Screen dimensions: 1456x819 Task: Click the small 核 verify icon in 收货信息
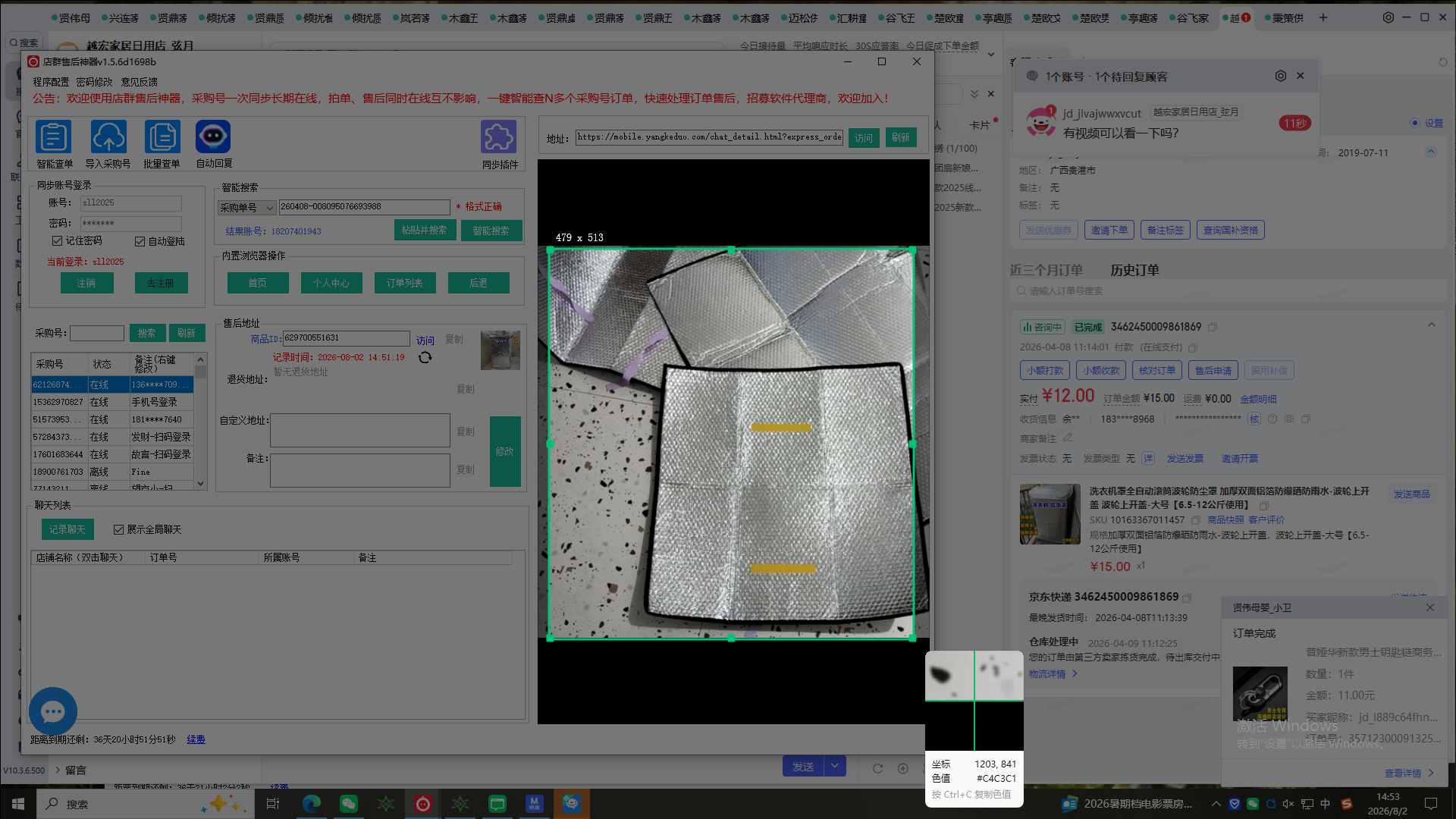[x=1254, y=419]
